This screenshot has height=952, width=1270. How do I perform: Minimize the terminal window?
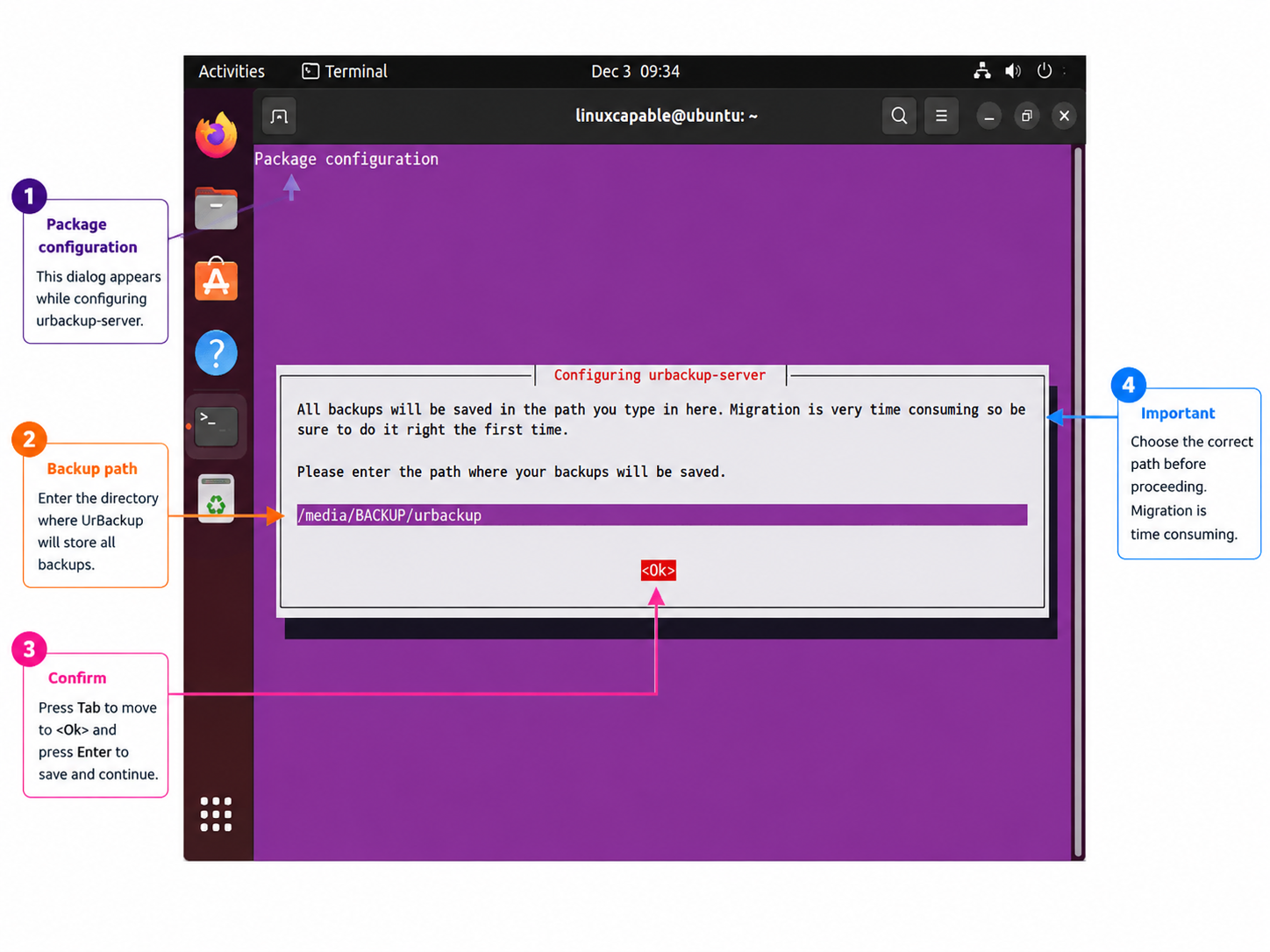[988, 116]
